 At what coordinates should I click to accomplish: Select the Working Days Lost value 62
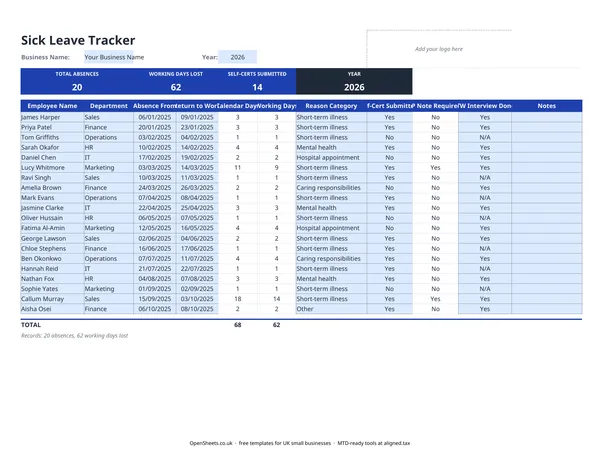[176, 87]
